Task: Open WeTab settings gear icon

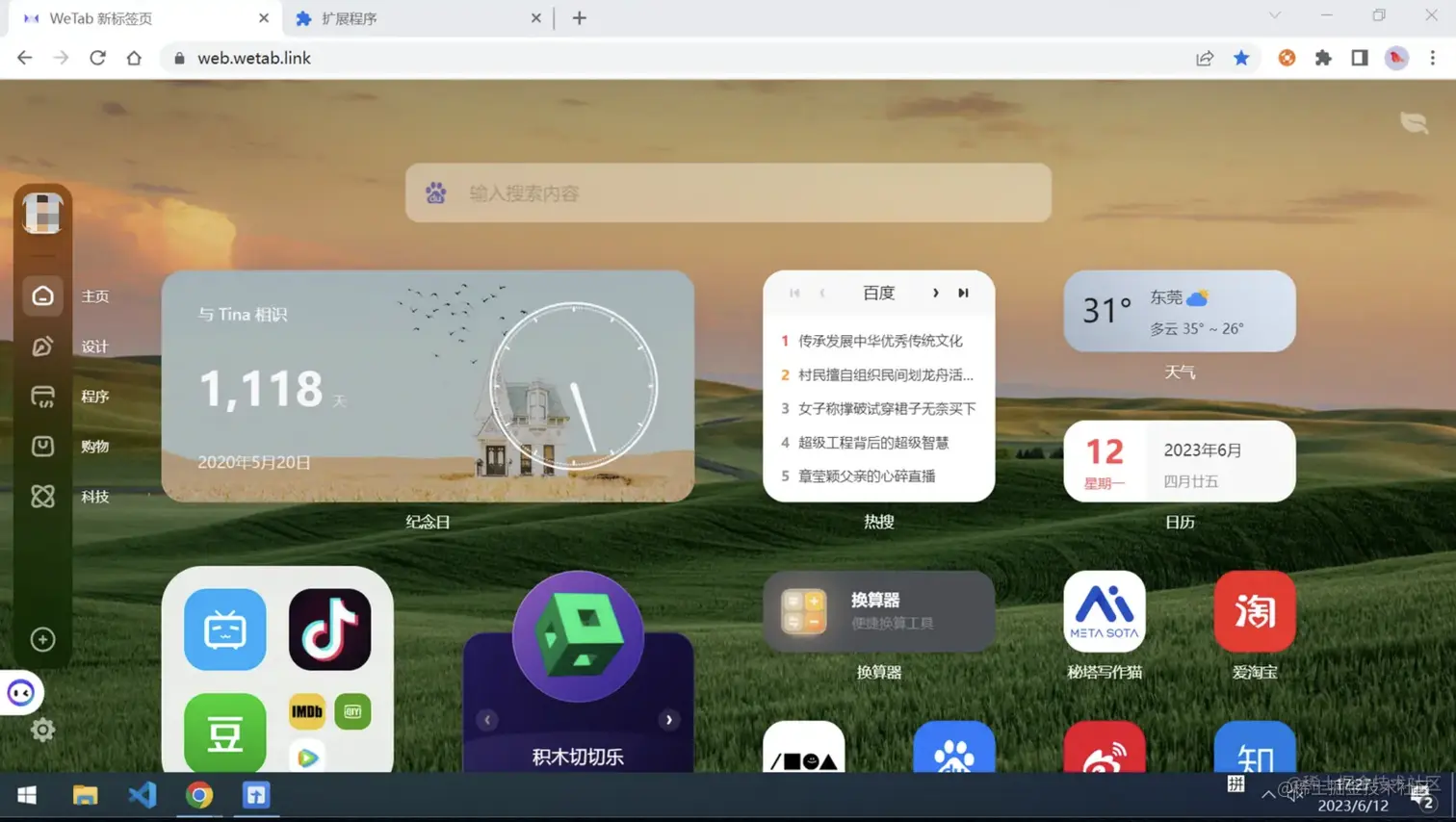Action: (x=42, y=730)
